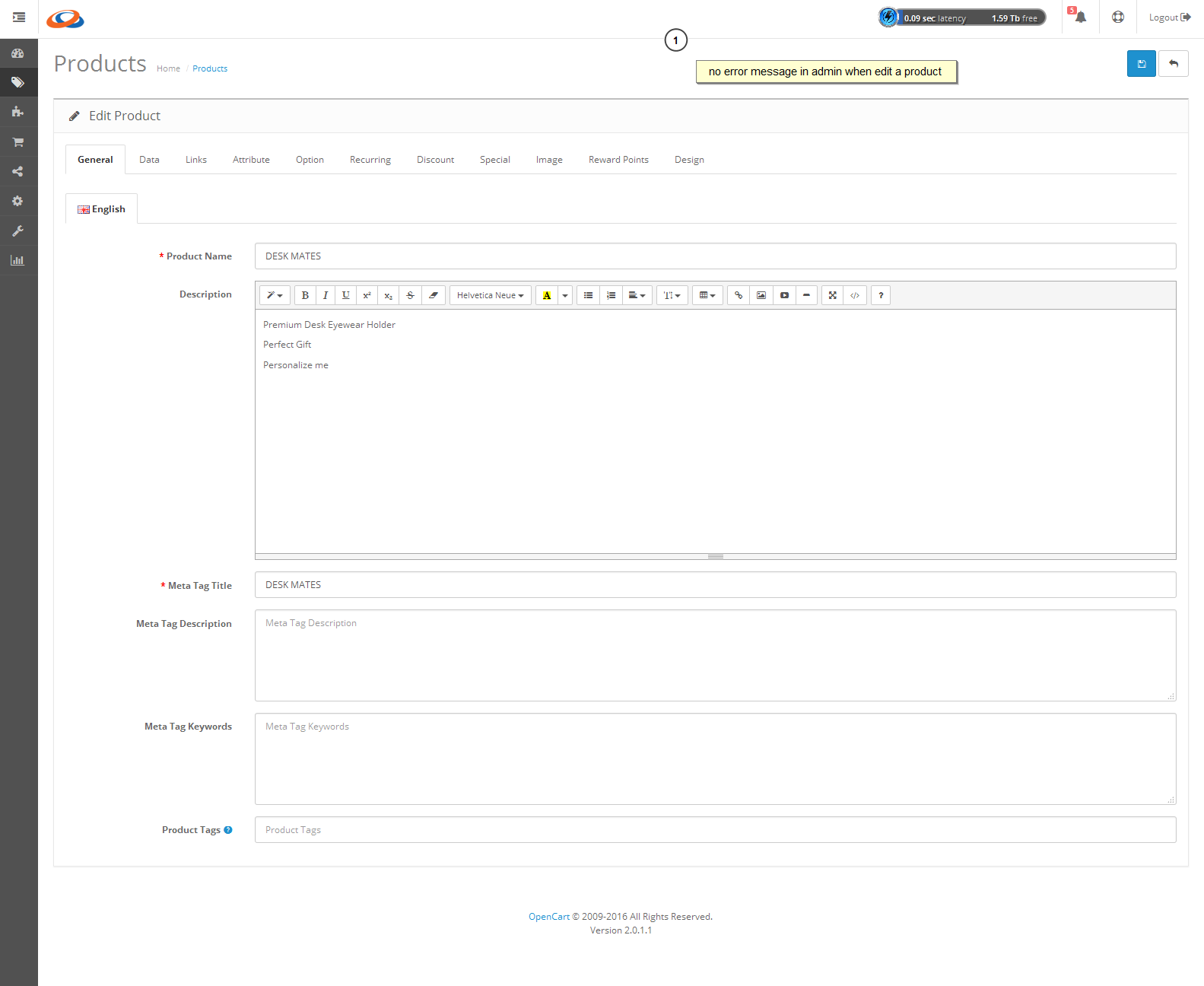
Task: Open the Marketing share sidebar icon
Action: point(18,171)
